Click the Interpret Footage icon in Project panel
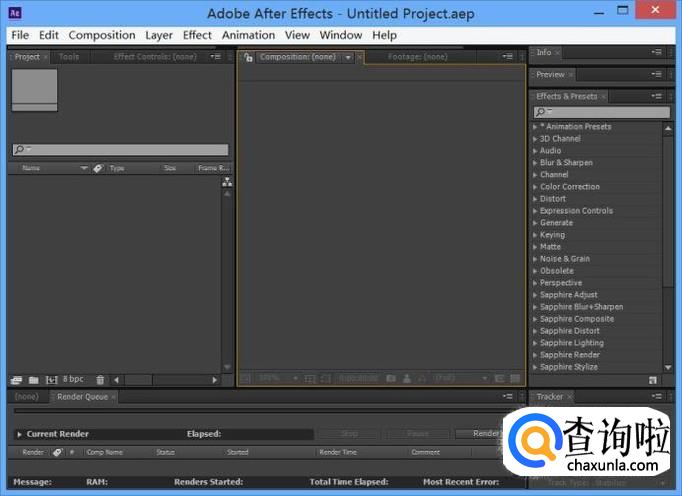This screenshot has height=496, width=682. pyautogui.click(x=17, y=380)
